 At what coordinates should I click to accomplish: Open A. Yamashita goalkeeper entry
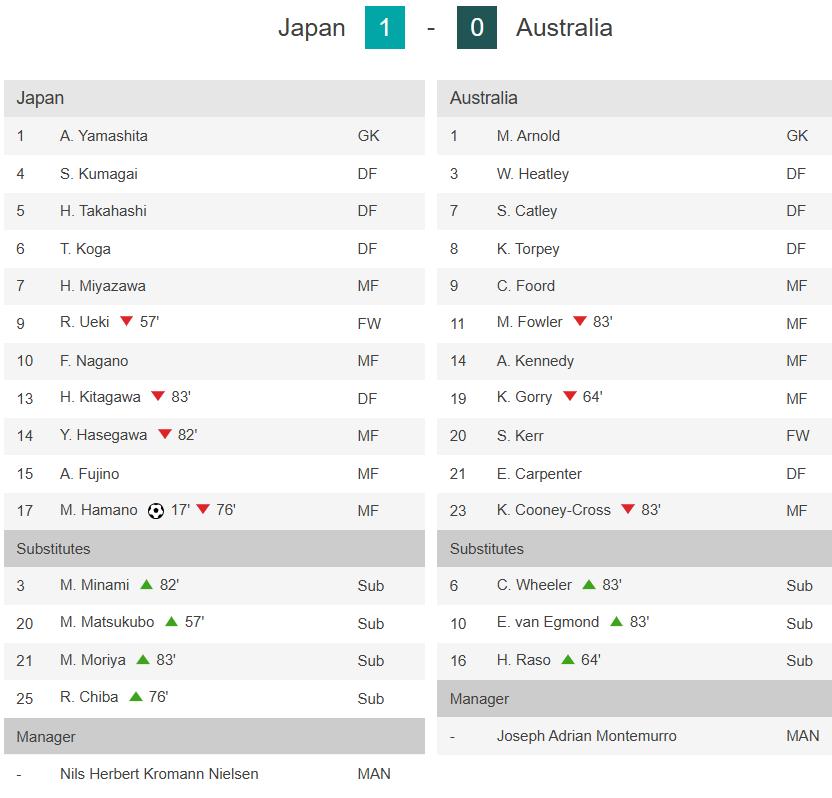[x=104, y=136]
